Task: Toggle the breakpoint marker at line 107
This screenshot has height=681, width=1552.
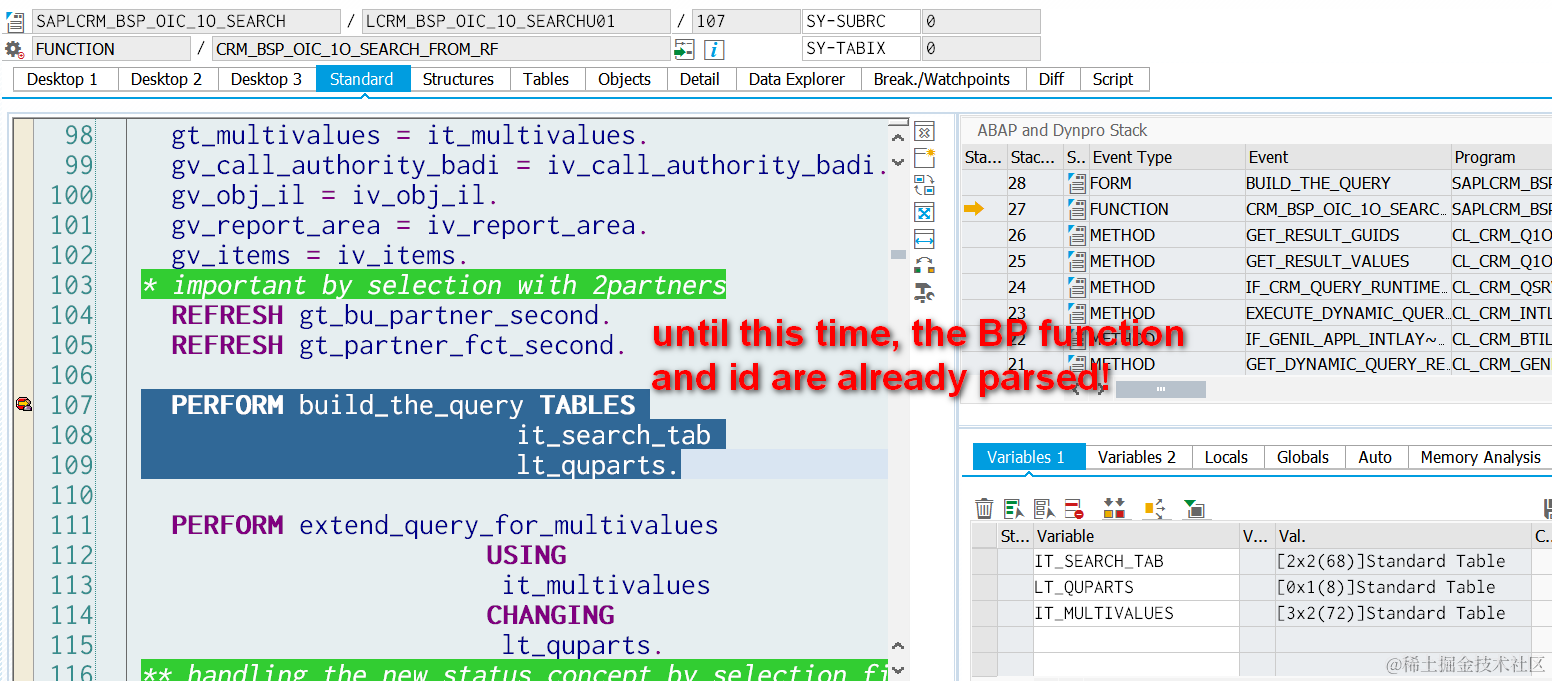Action: coord(22,404)
